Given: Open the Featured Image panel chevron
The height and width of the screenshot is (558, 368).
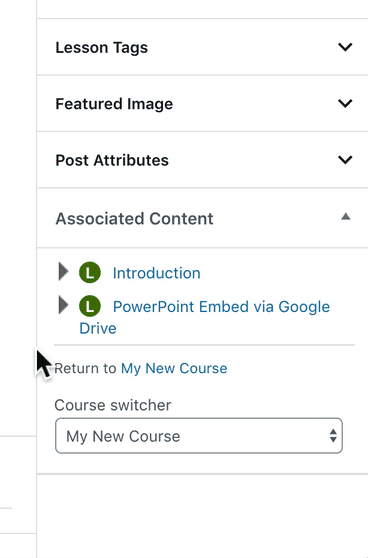Looking at the screenshot, I should 345,104.
